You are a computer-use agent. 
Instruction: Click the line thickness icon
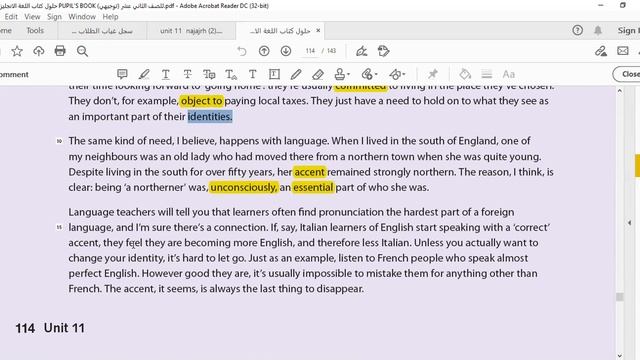(487, 74)
